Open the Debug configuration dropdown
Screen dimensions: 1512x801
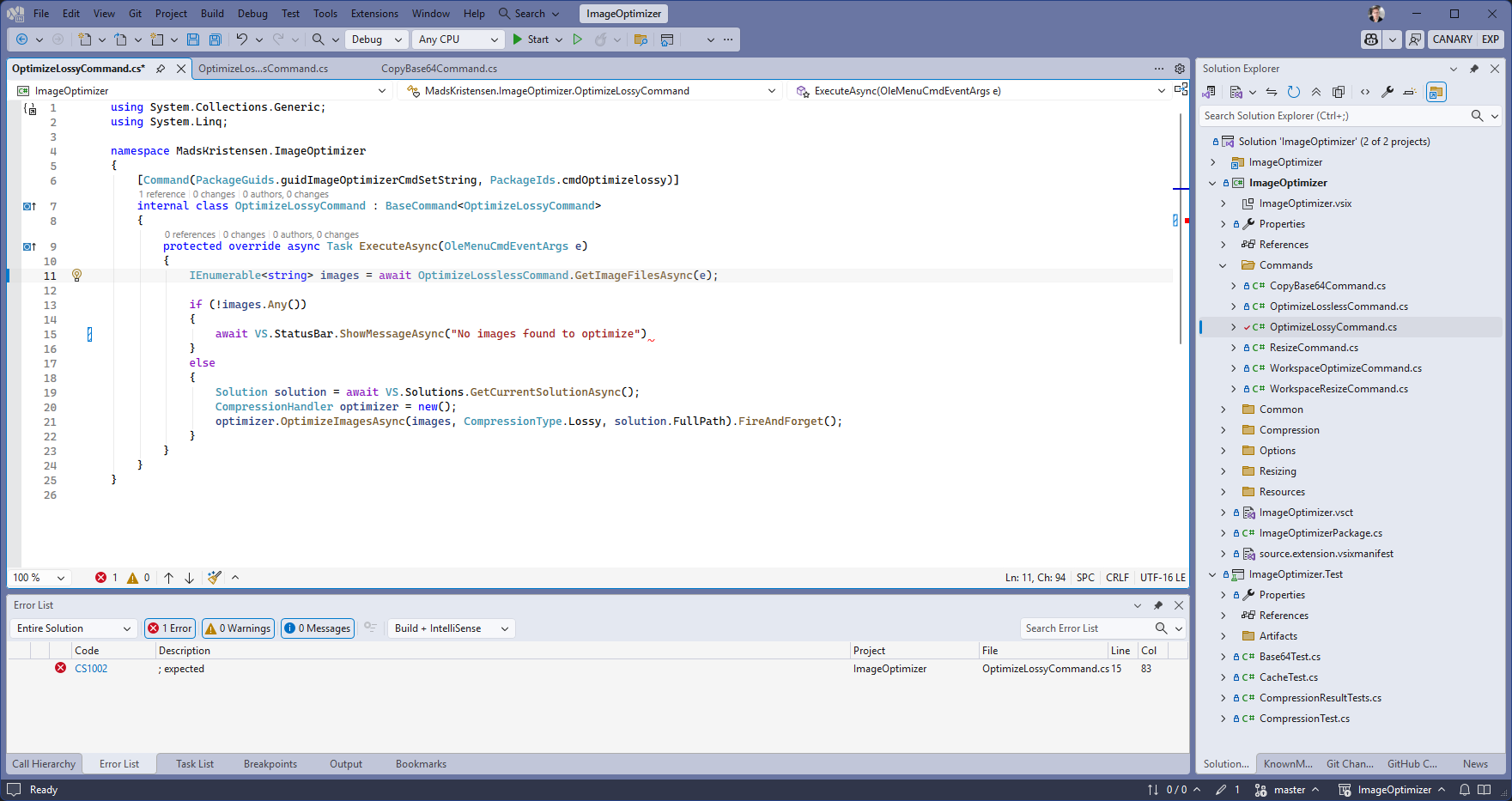[x=375, y=39]
